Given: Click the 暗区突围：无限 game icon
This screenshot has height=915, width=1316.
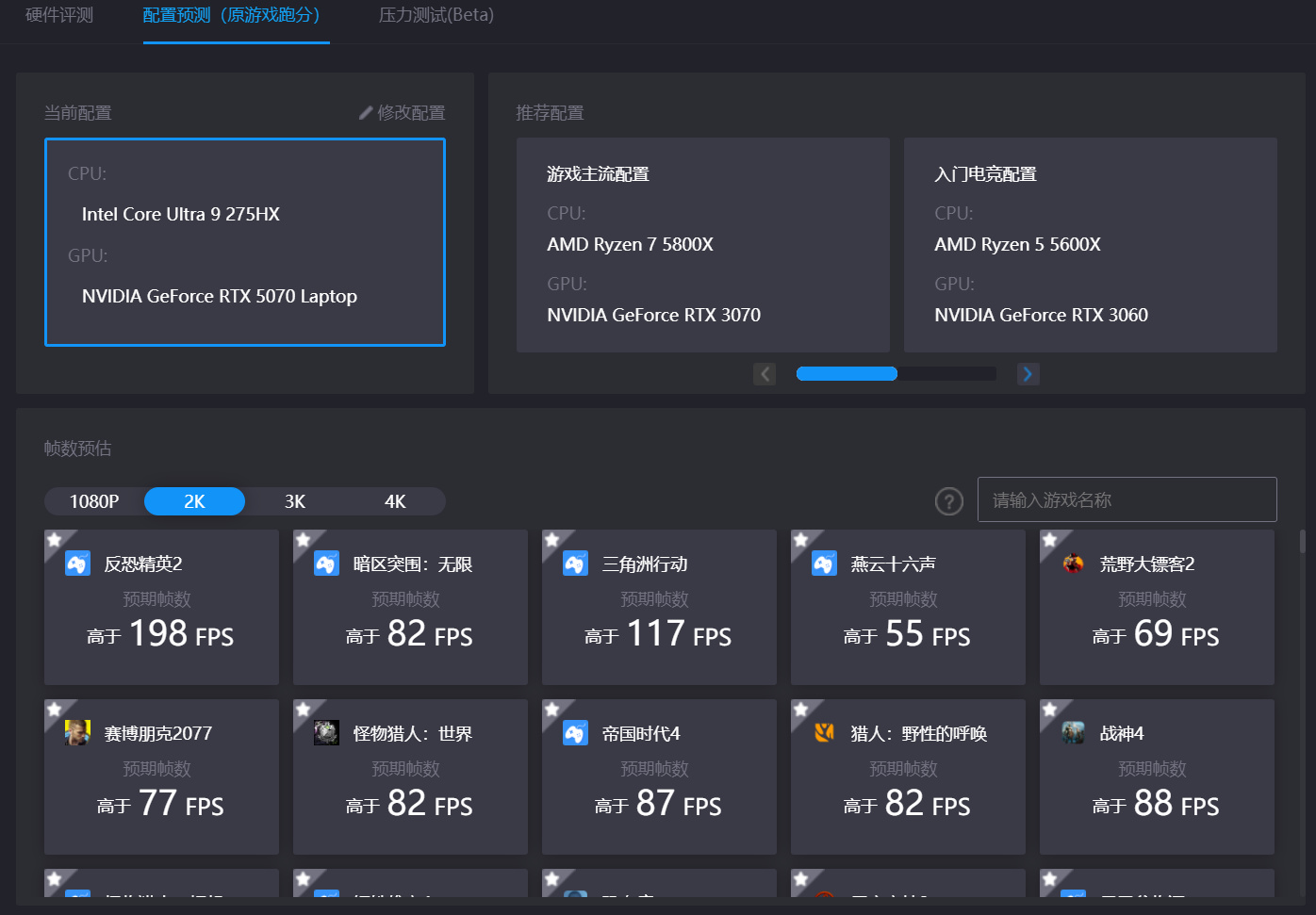Looking at the screenshot, I should pos(326,564).
